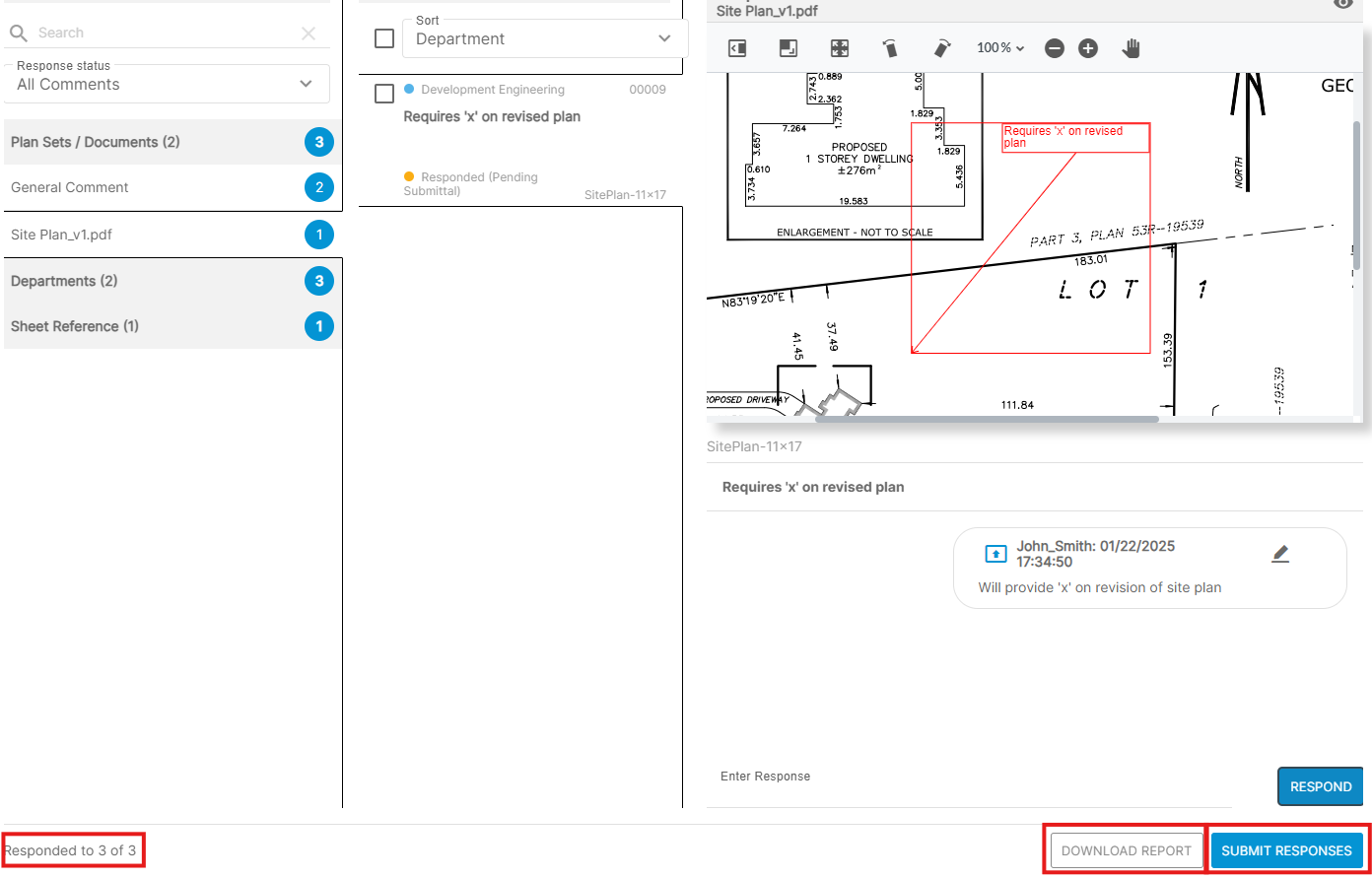
Task: Clear the search field with X
Action: click(x=309, y=34)
